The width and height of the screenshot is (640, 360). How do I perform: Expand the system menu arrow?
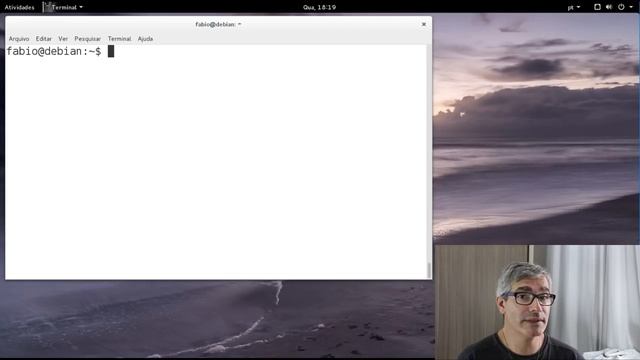click(x=631, y=7)
